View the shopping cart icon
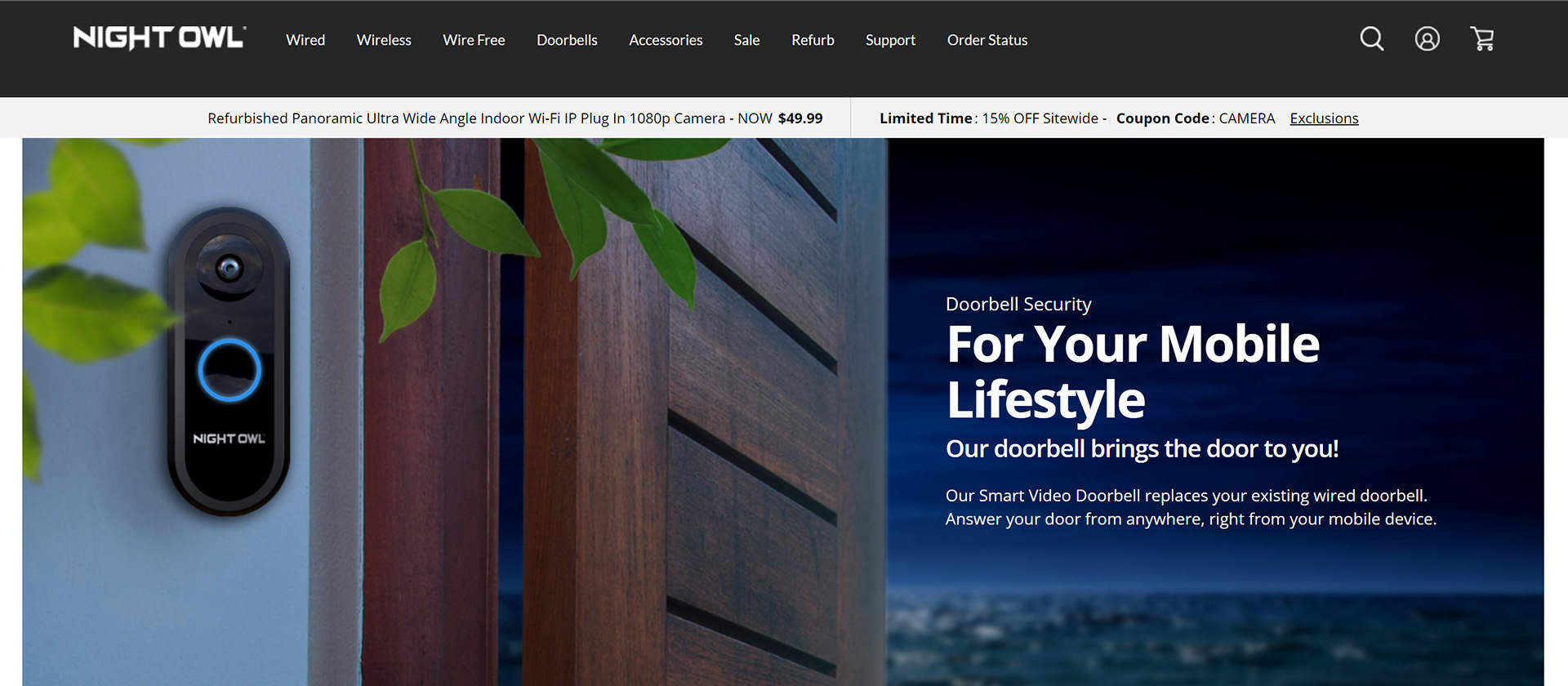This screenshot has width=1568, height=686. click(x=1482, y=39)
